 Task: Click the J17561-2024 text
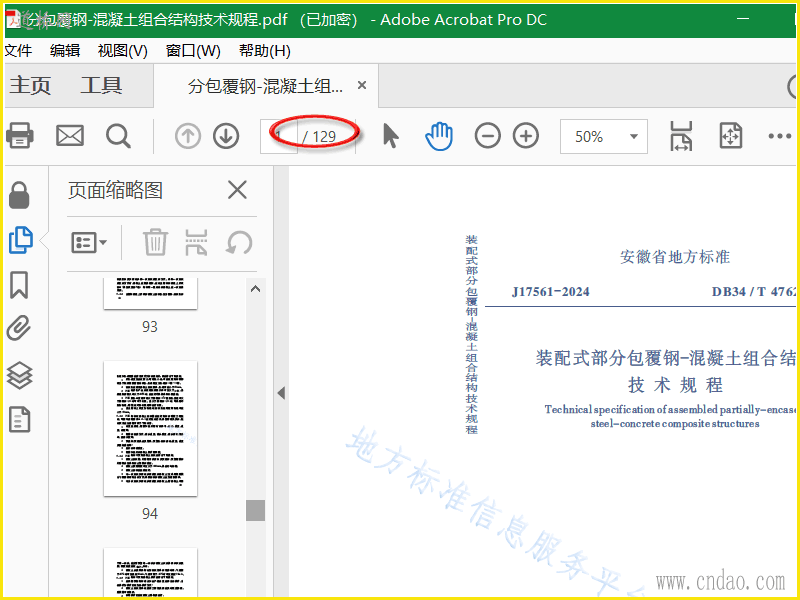[551, 292]
